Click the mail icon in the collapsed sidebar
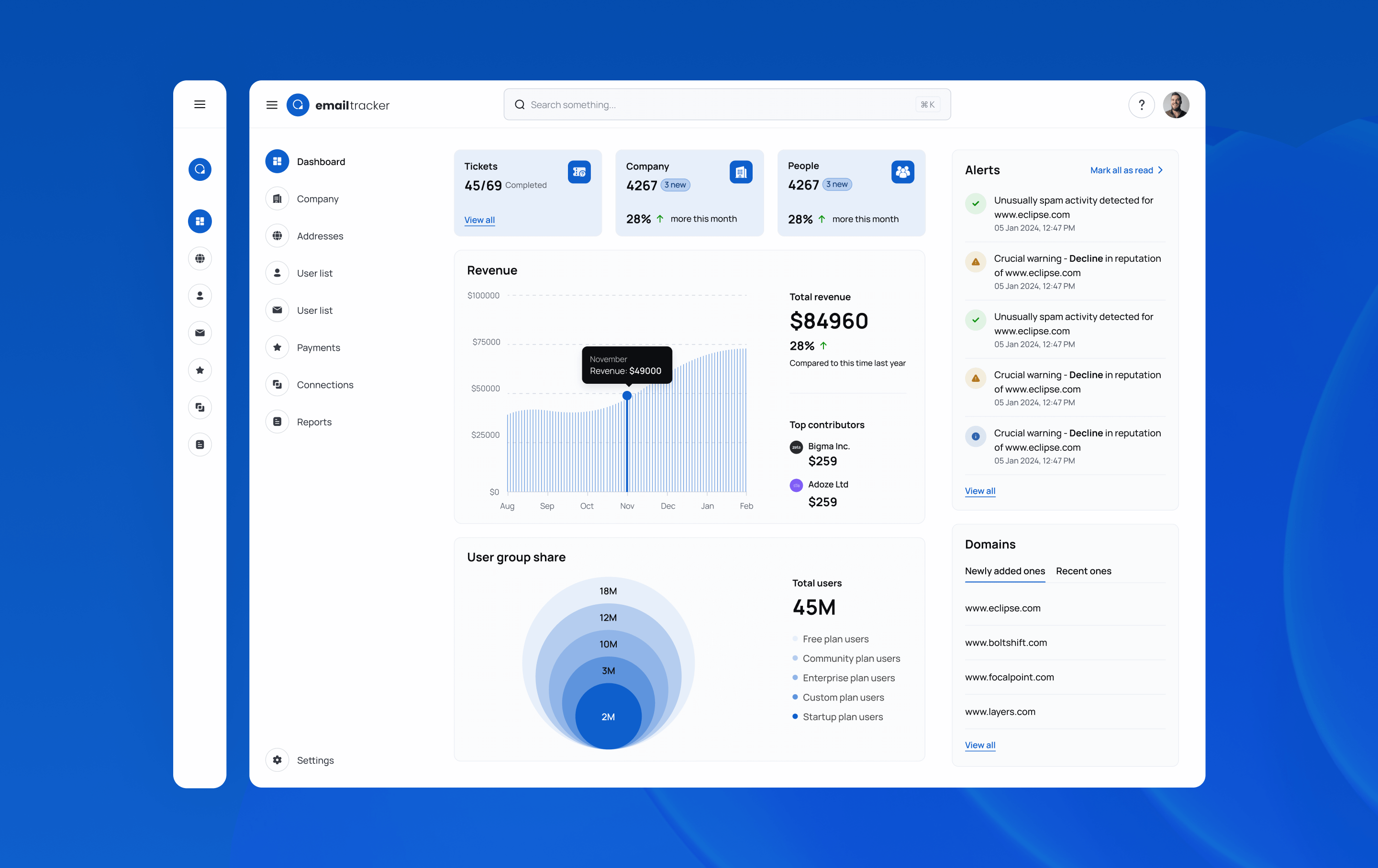Screen dimensions: 1378x868 [x=200, y=333]
